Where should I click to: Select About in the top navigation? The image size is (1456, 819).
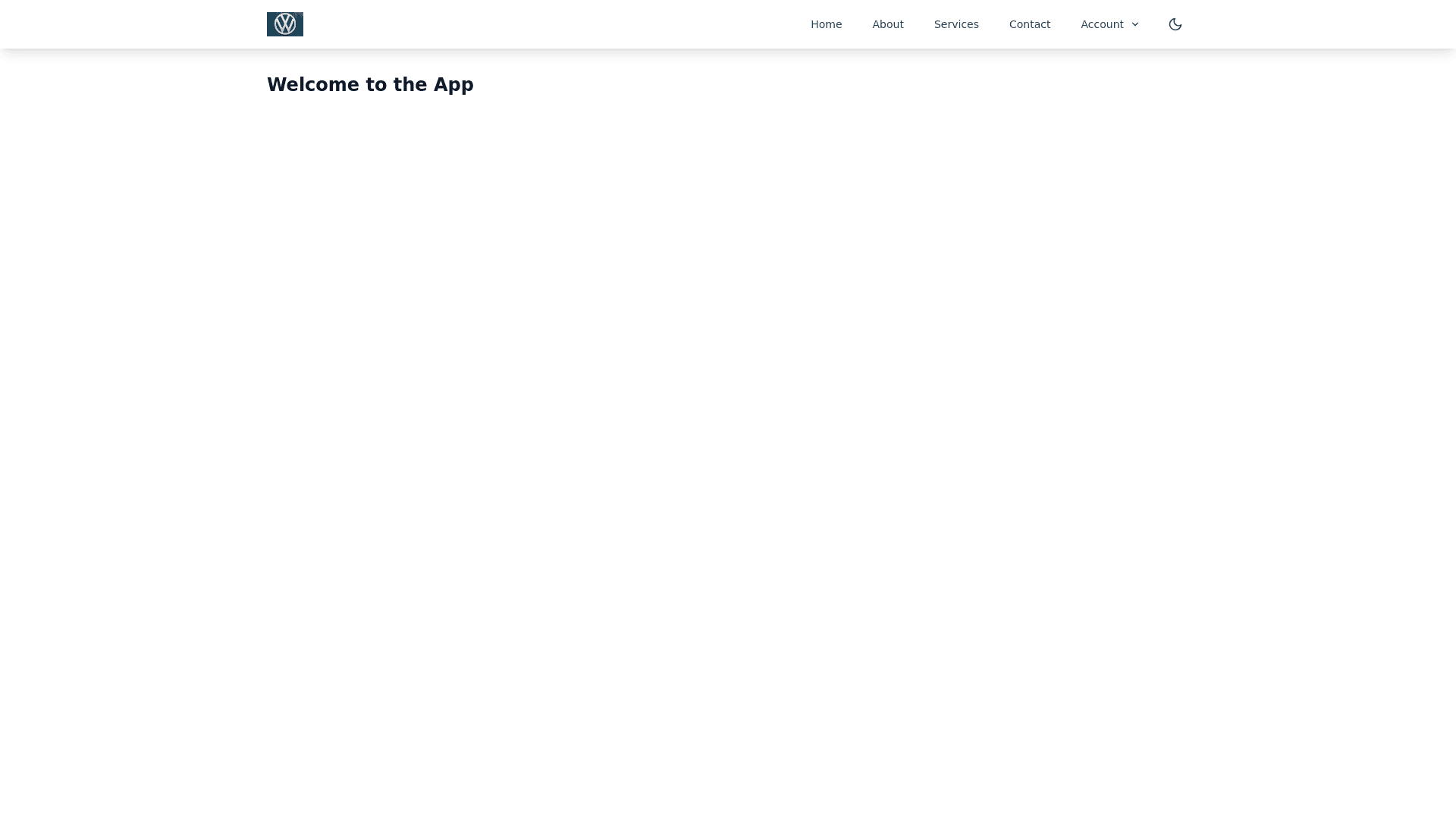pos(887,24)
